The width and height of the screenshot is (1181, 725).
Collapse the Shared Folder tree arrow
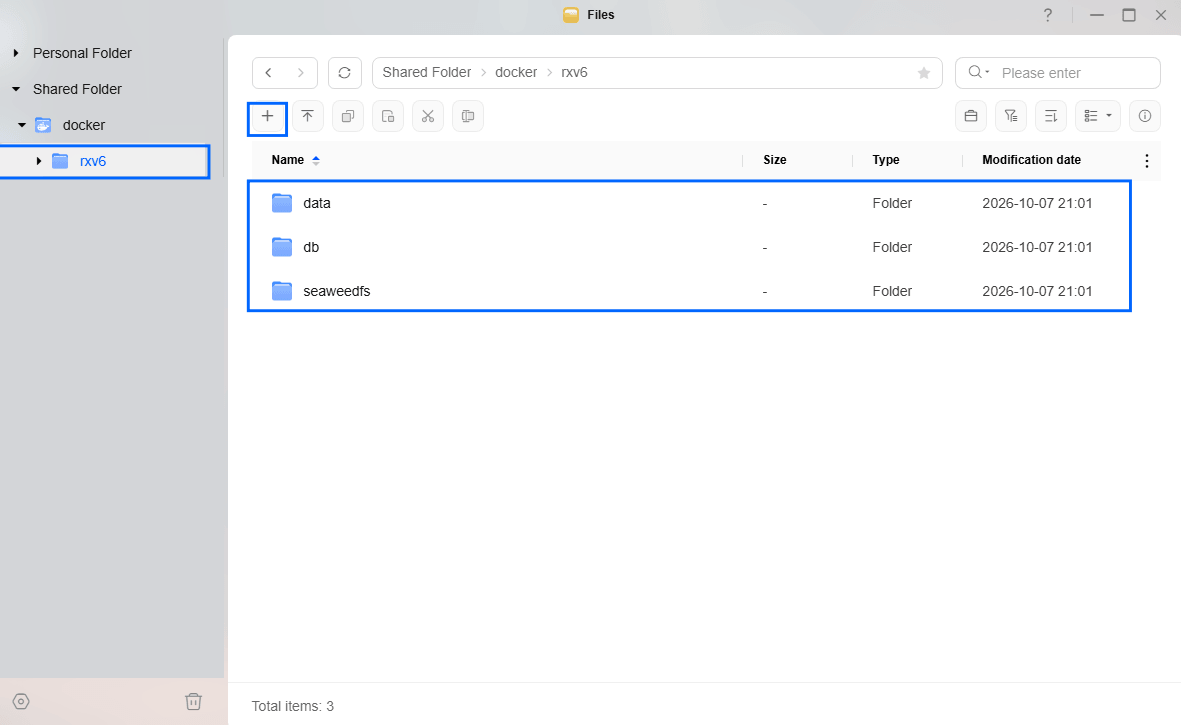(16, 90)
